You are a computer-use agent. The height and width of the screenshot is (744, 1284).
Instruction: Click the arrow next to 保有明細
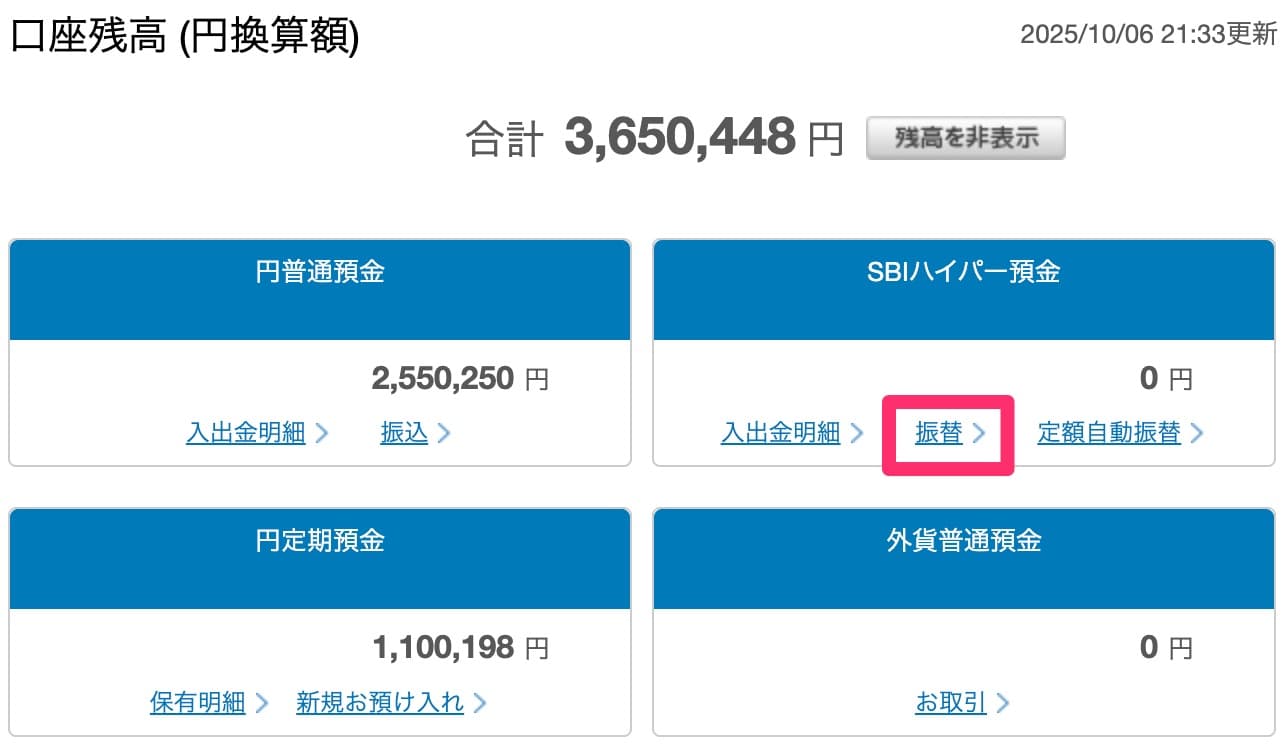point(262,703)
